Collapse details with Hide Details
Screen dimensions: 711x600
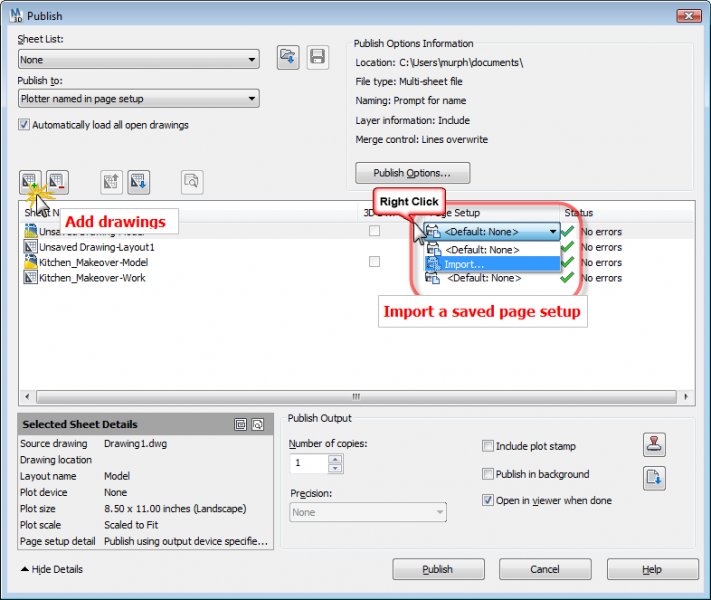52,569
